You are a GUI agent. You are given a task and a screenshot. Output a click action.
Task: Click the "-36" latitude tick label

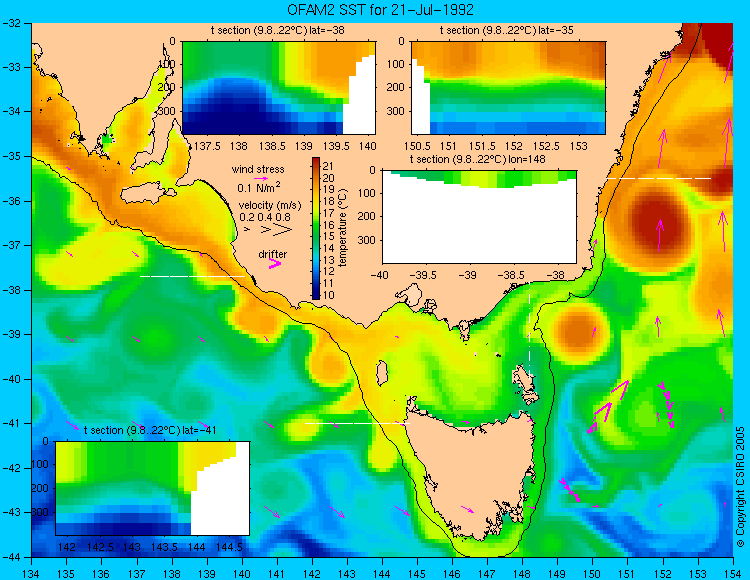(x=11, y=201)
